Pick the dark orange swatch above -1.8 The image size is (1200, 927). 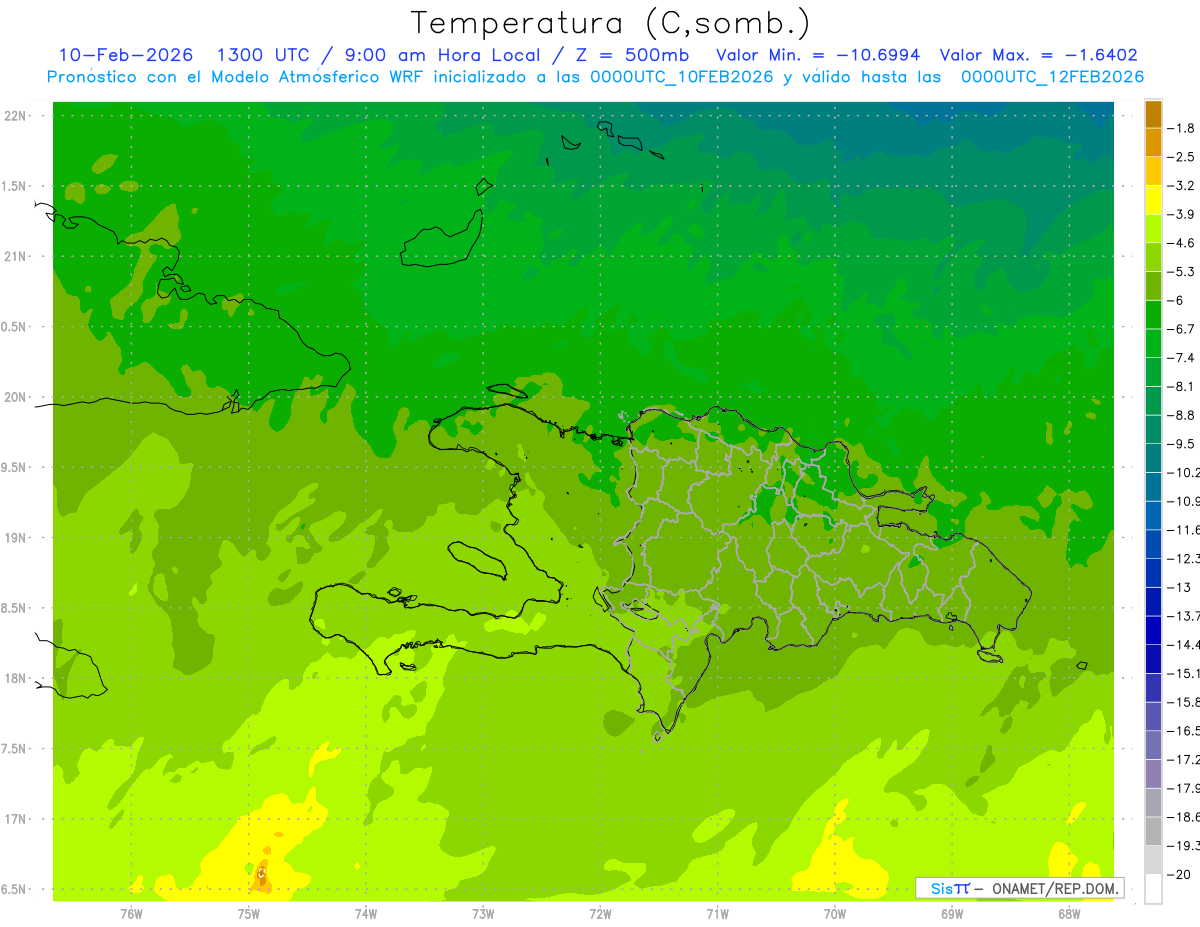[1153, 114]
